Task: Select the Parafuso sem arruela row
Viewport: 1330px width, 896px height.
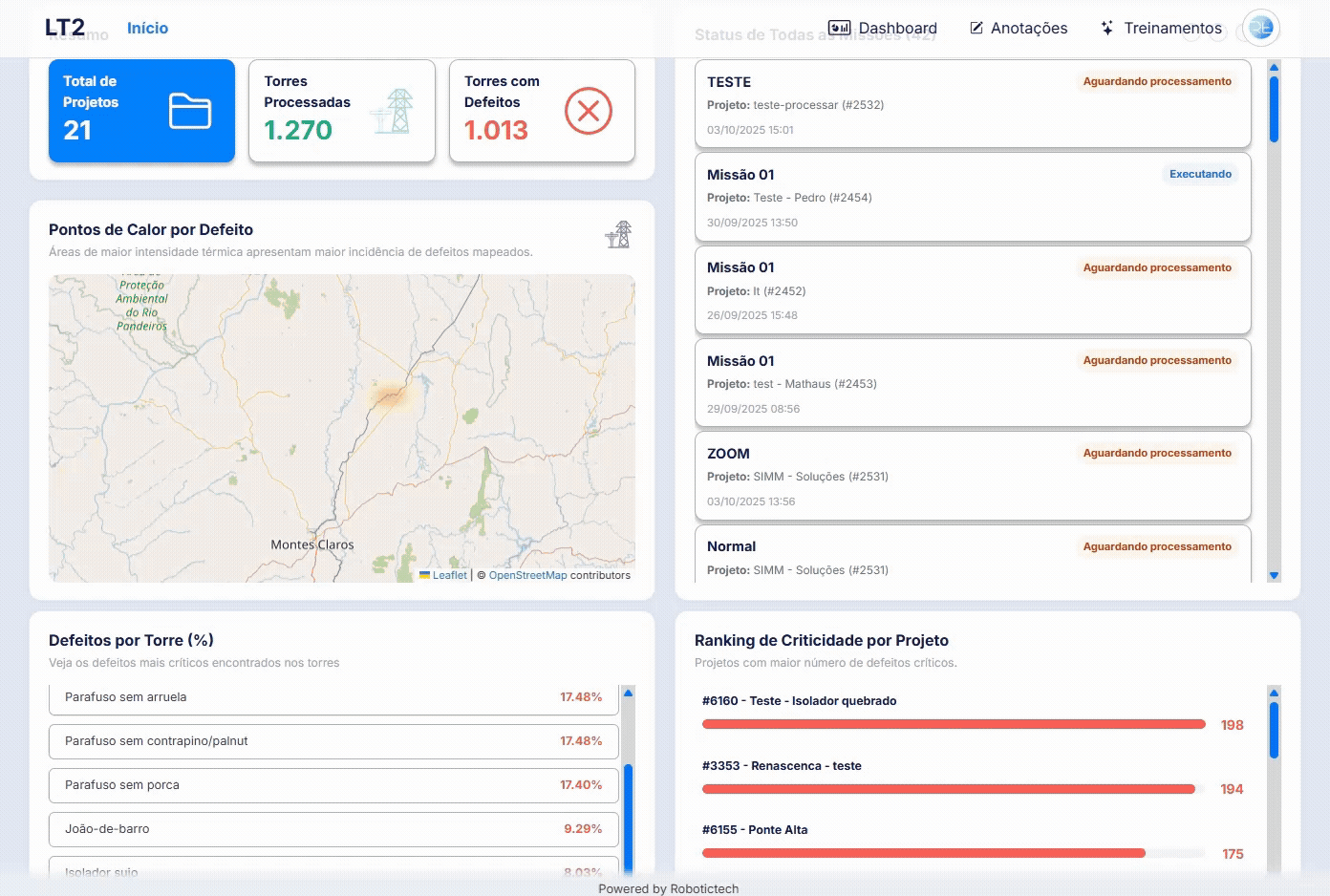Action: (x=333, y=698)
